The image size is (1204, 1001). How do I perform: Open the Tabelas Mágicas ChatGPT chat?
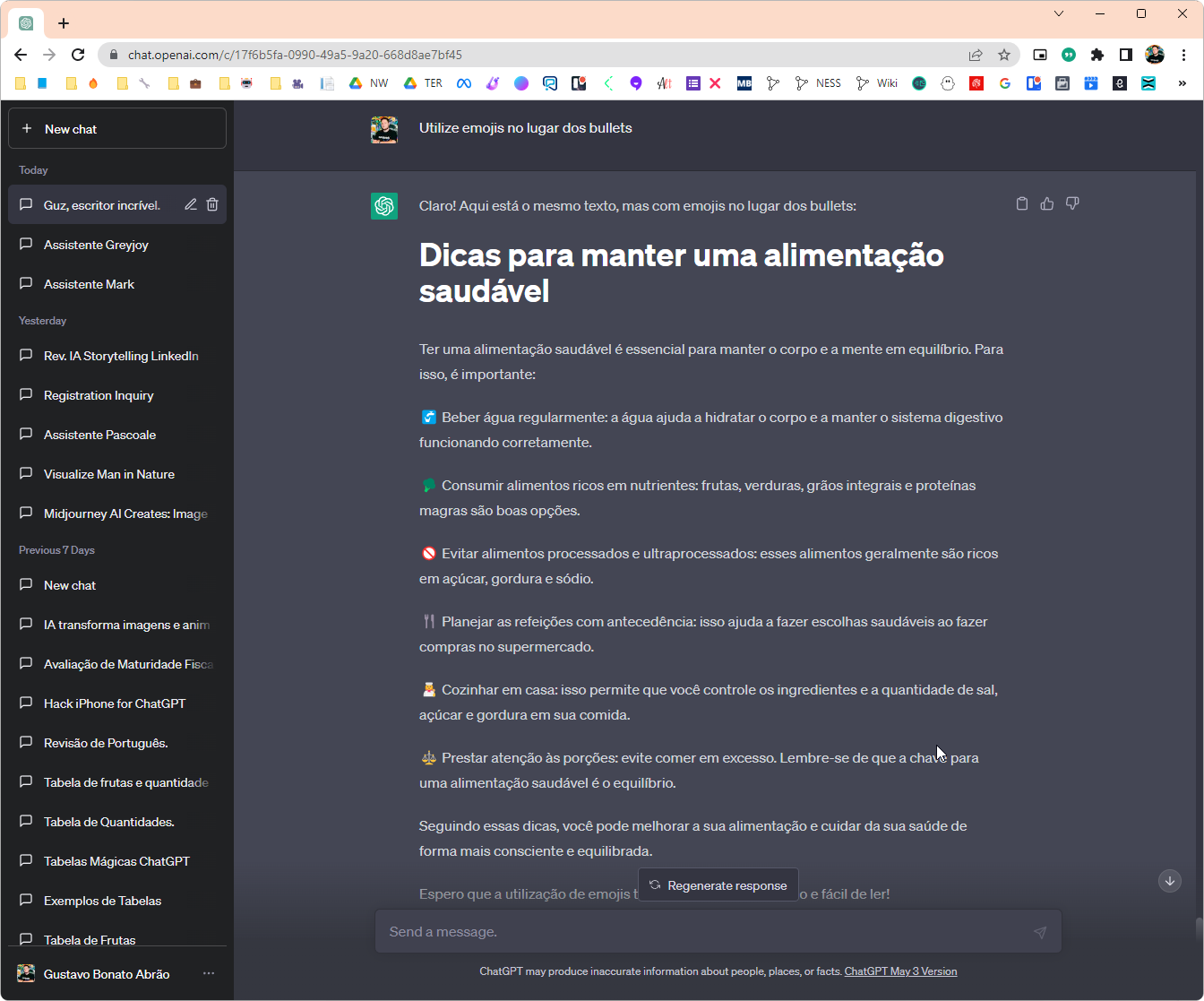pos(116,861)
